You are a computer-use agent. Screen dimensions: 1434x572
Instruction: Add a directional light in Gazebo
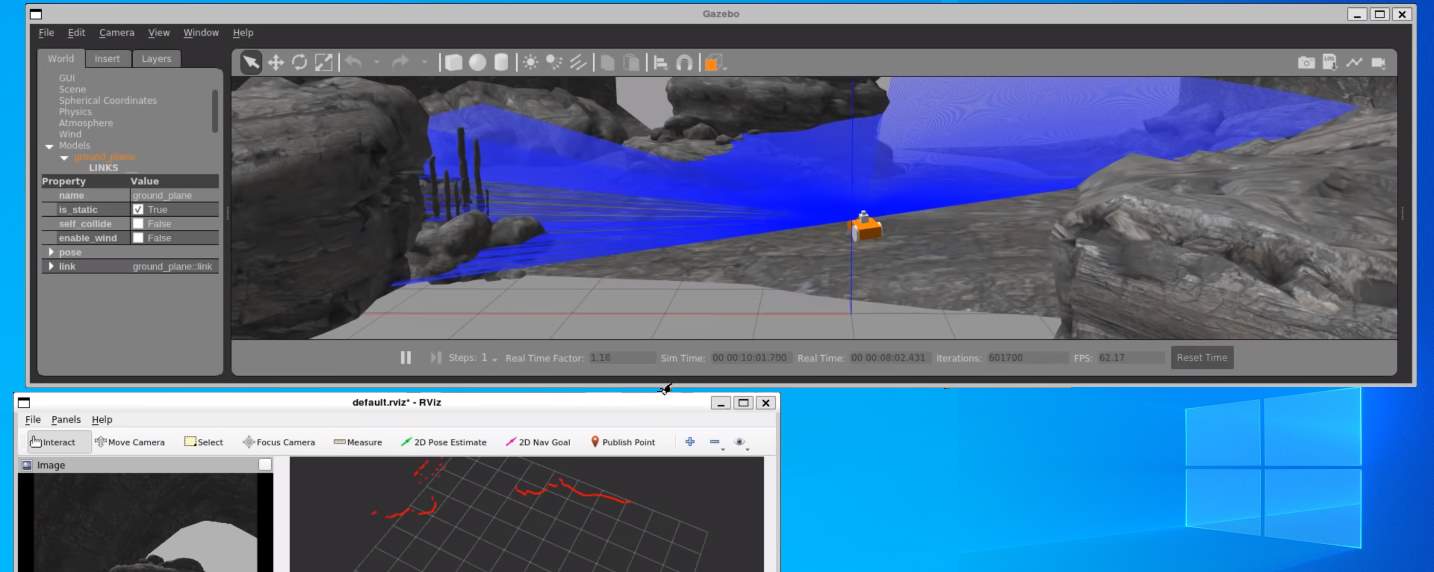[x=578, y=62]
